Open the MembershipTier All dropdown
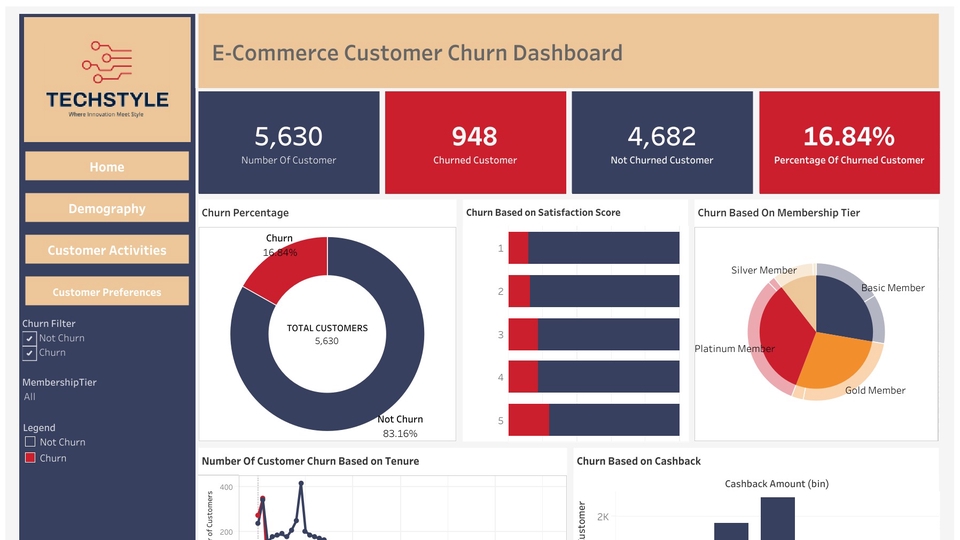Viewport: 960px width, 540px height. click(29, 397)
